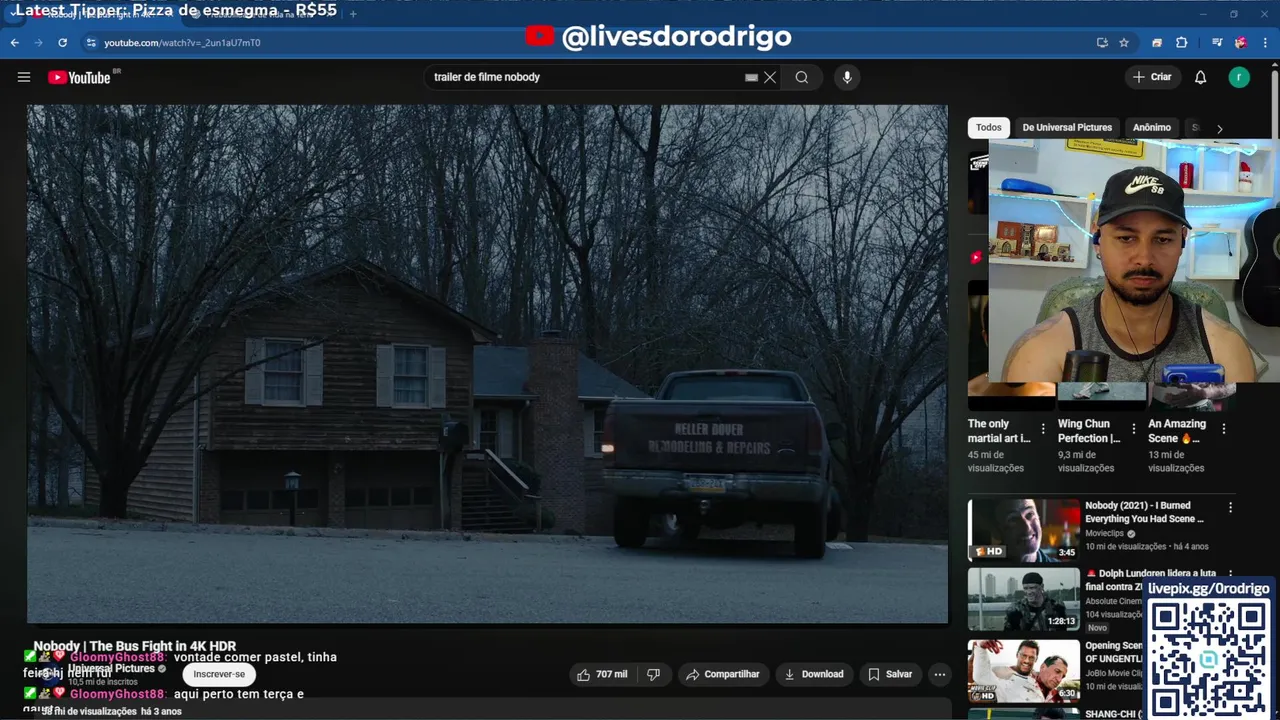The image size is (1280, 720).
Task: Click the browser forward arrow
Action: tap(38, 42)
